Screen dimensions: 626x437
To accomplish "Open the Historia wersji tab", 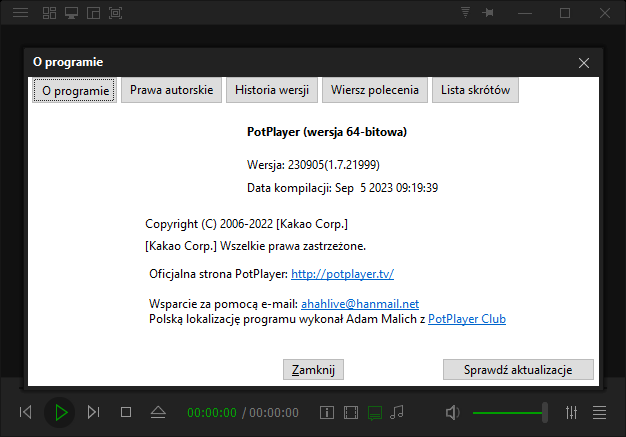I will pos(272,90).
